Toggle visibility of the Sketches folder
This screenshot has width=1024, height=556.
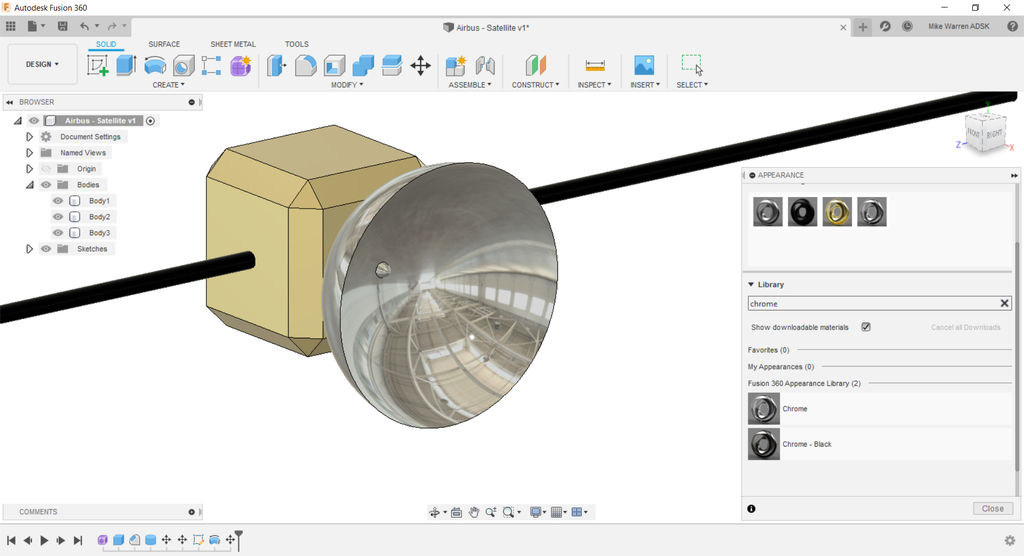click(x=46, y=249)
